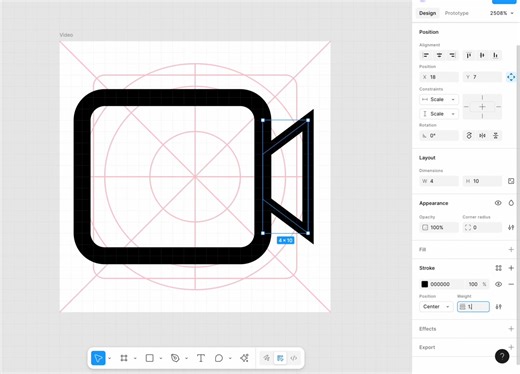
Task: Open resizing options beside dimensions
Action: pos(511,181)
